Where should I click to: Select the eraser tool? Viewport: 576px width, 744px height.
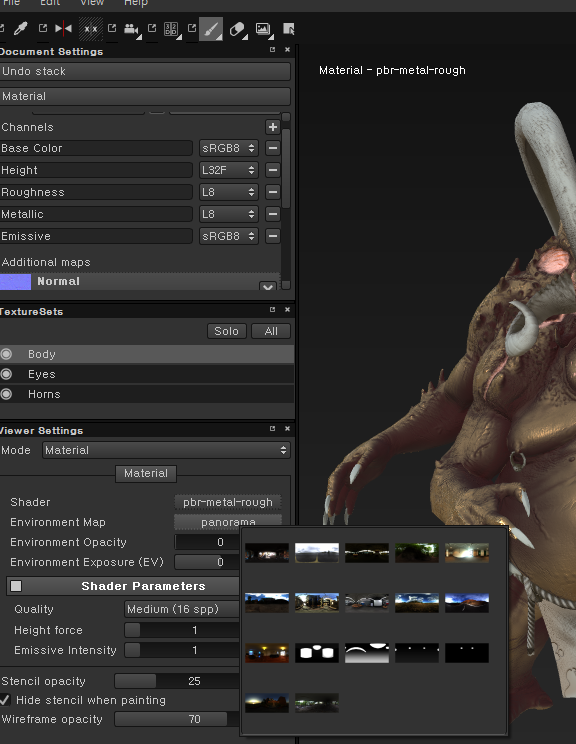[237, 29]
